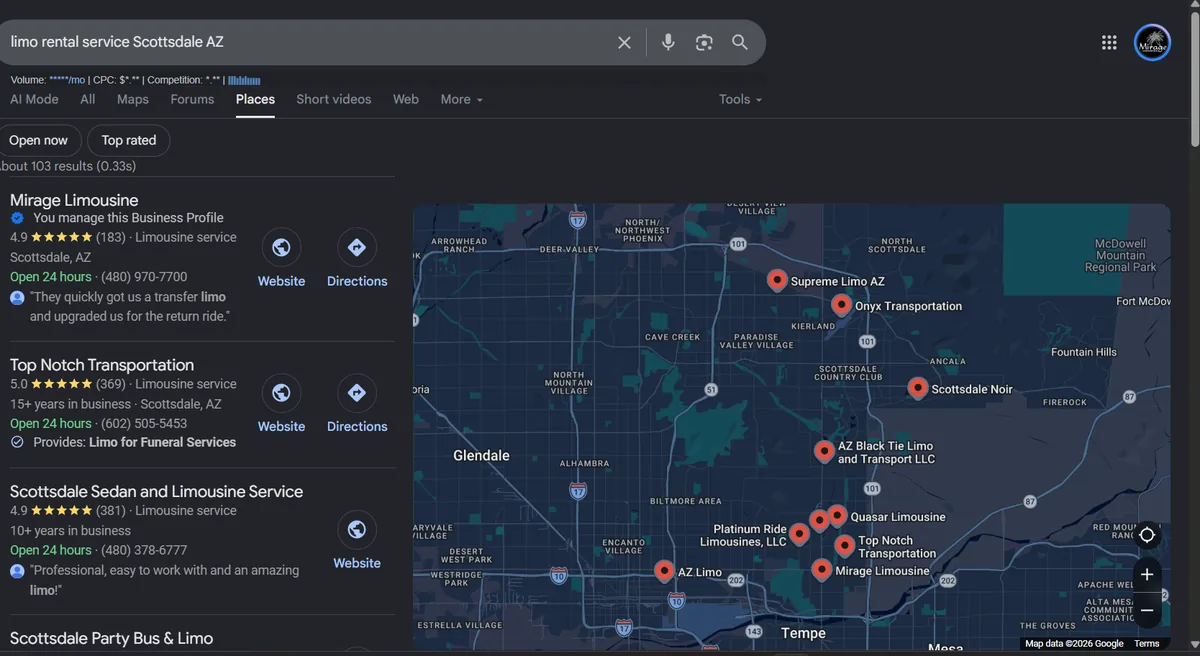The image size is (1200, 656).
Task: Open Scottsdale Party Bus & Limo listing
Action: coord(111,638)
